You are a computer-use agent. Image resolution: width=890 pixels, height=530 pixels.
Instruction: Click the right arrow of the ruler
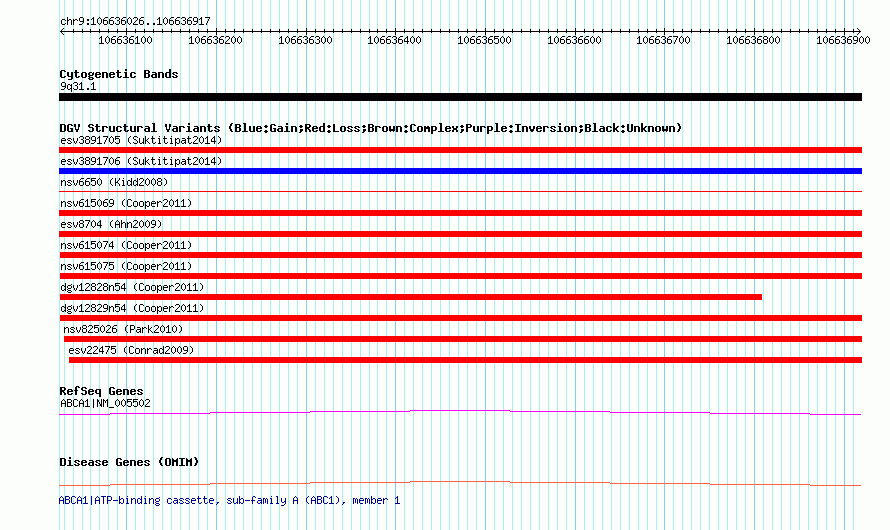tap(859, 31)
